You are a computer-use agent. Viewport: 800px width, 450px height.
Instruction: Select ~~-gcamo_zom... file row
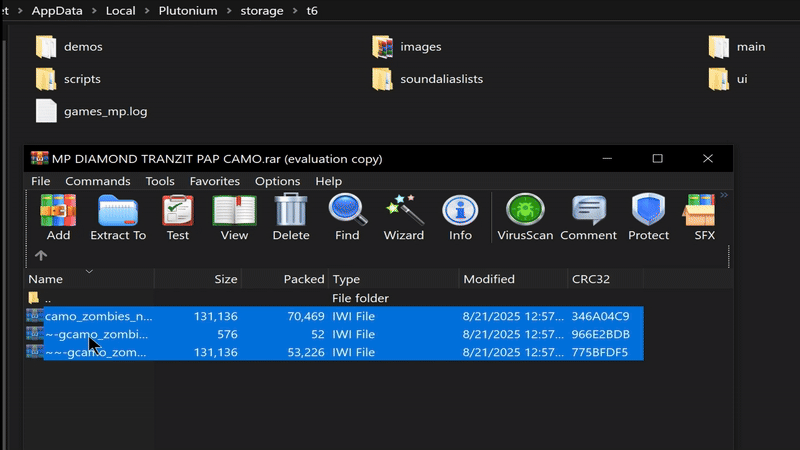point(334,352)
